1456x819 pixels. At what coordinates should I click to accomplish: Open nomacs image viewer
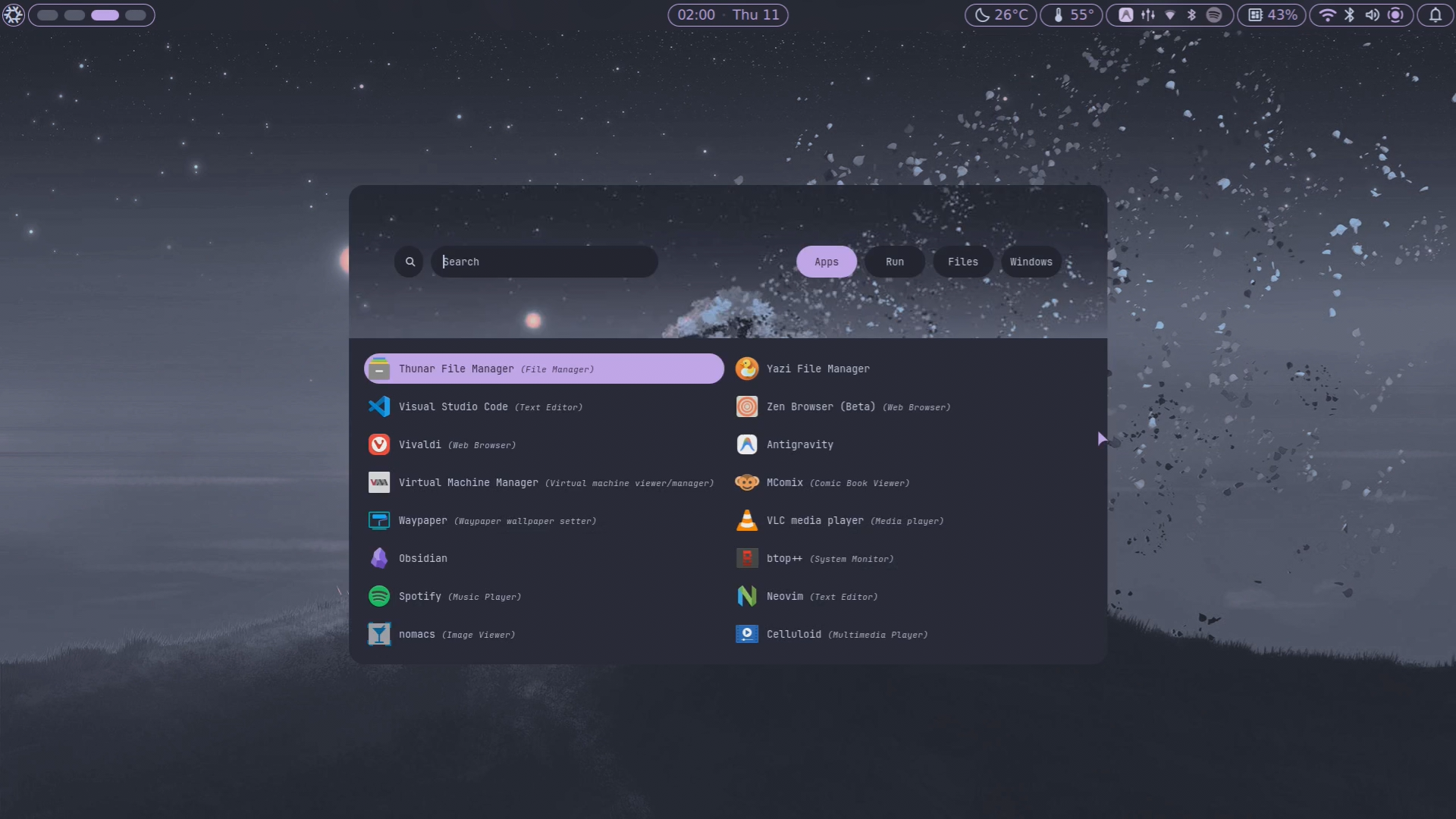click(x=544, y=634)
